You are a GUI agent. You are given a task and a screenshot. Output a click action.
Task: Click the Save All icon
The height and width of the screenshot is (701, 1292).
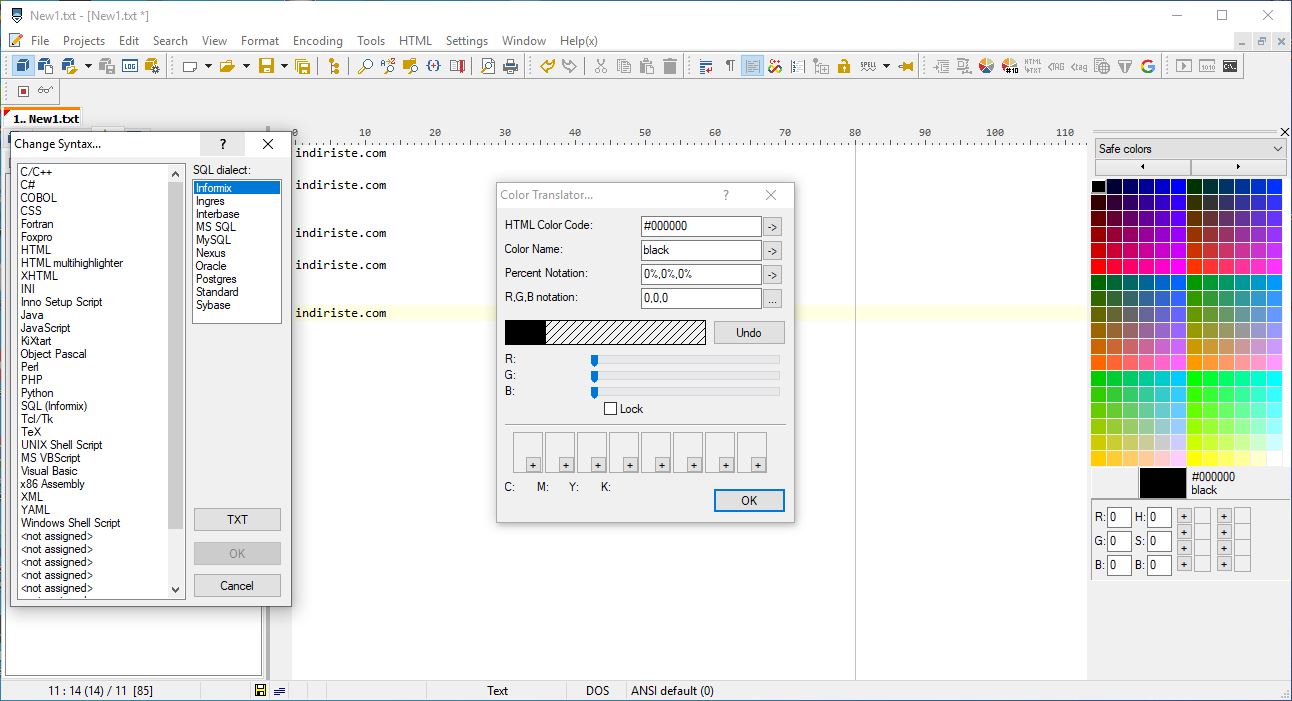coord(303,66)
